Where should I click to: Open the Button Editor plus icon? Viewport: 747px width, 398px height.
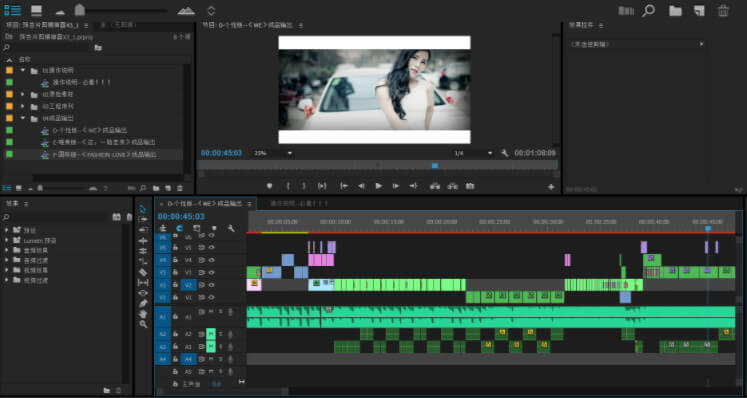coord(551,187)
